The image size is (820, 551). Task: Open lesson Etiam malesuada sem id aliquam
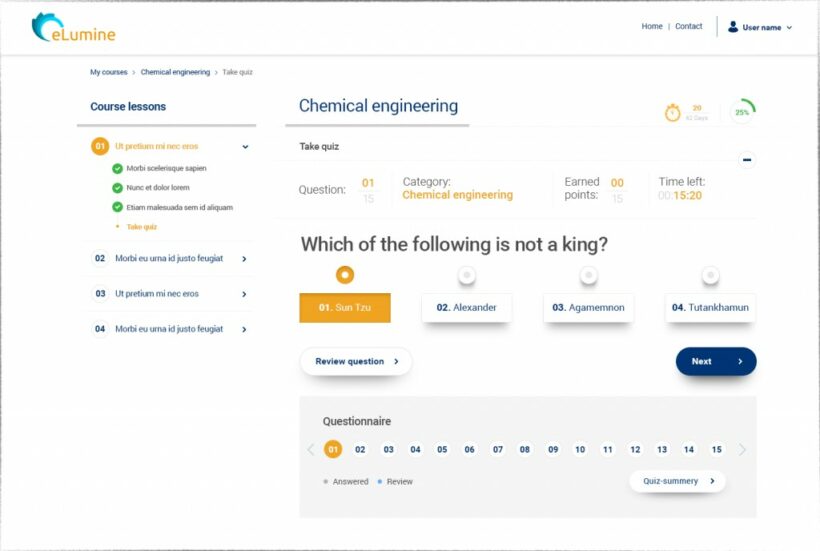point(179,208)
